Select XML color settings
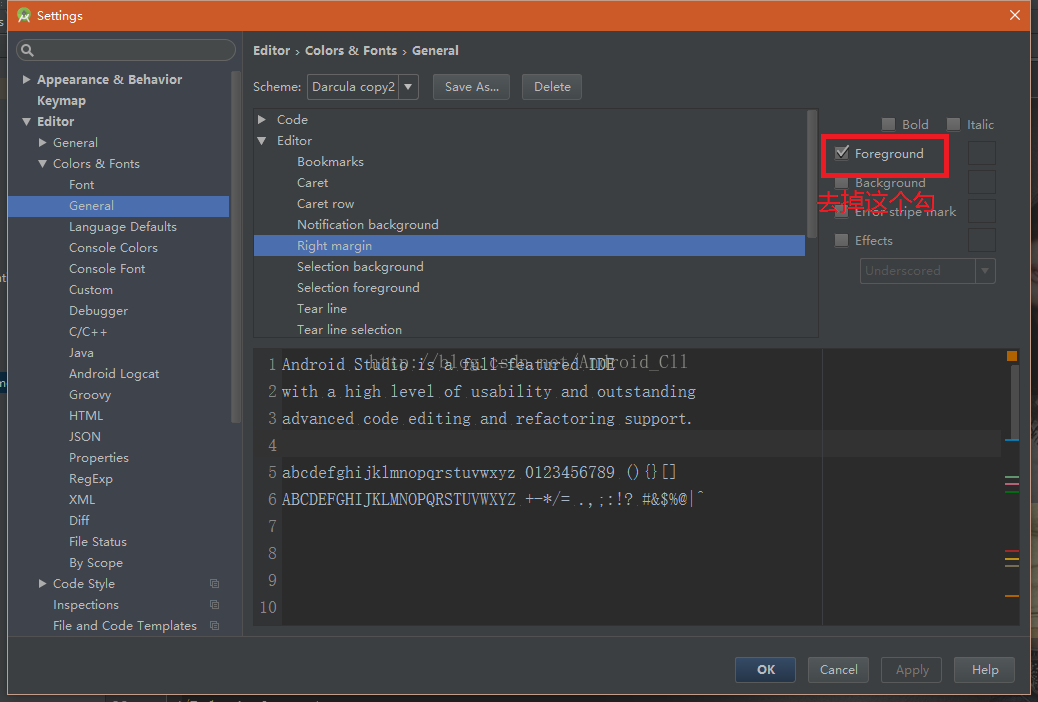1038x702 pixels. (x=81, y=500)
